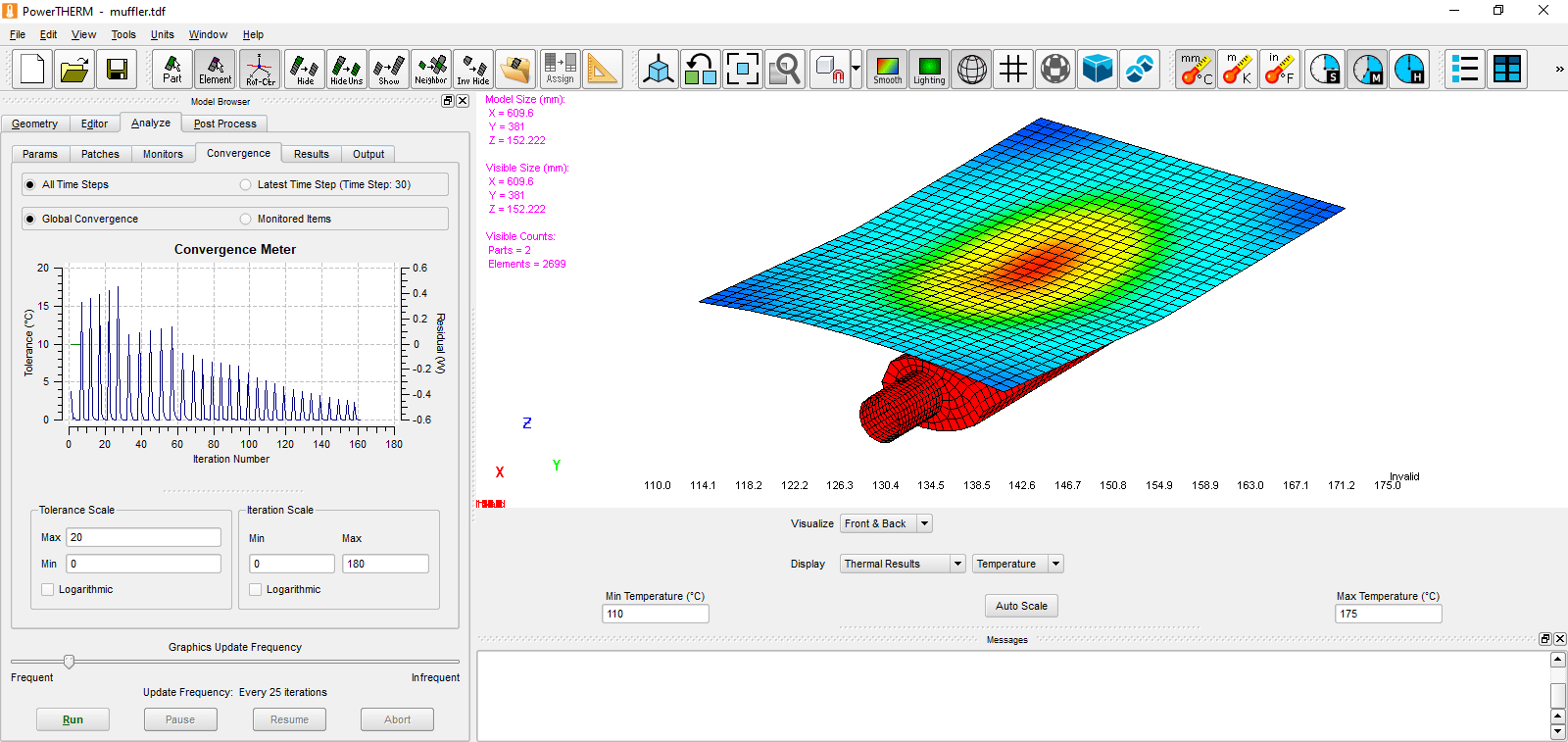The height and width of the screenshot is (742, 1568).
Task: Toggle Lighting in the viewport
Action: pyautogui.click(x=929, y=70)
